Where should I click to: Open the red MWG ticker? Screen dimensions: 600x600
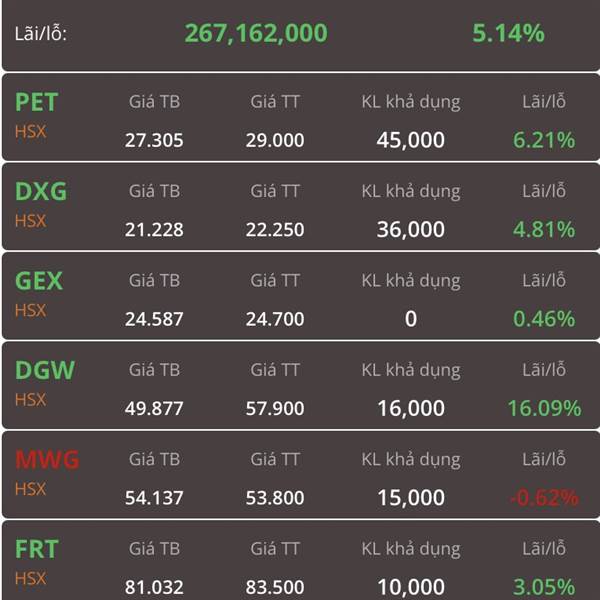[47, 460]
